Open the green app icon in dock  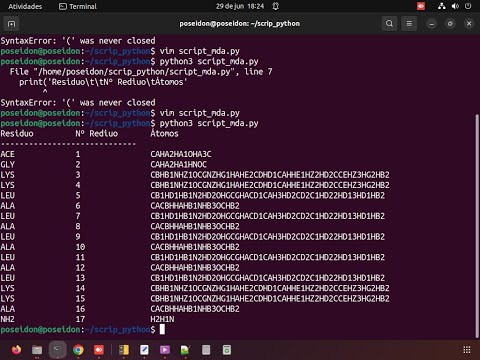click(x=185, y=350)
